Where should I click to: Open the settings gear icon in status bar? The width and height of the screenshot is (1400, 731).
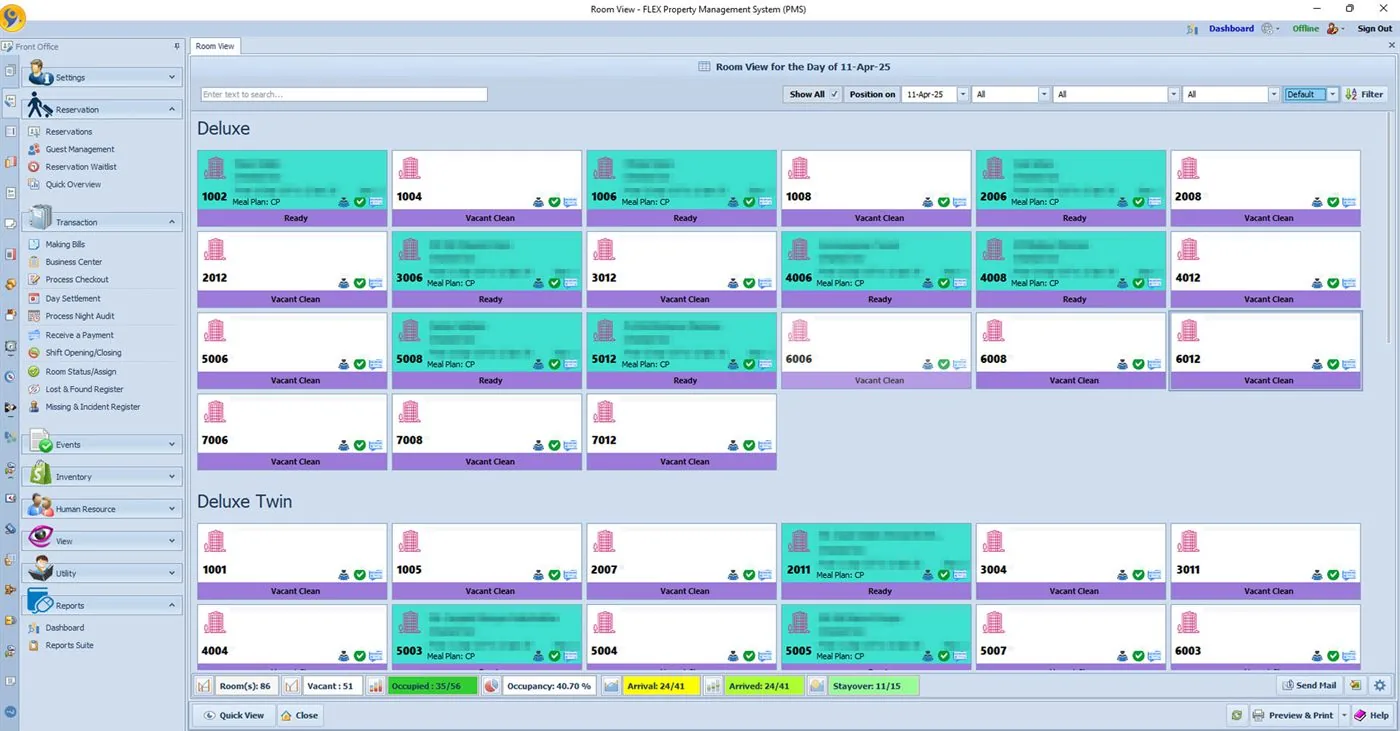point(1380,686)
